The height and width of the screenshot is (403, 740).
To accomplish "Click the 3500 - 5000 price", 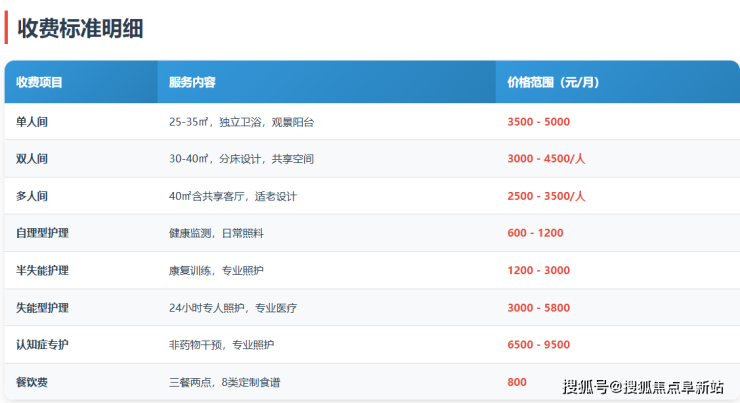I will pos(538,122).
